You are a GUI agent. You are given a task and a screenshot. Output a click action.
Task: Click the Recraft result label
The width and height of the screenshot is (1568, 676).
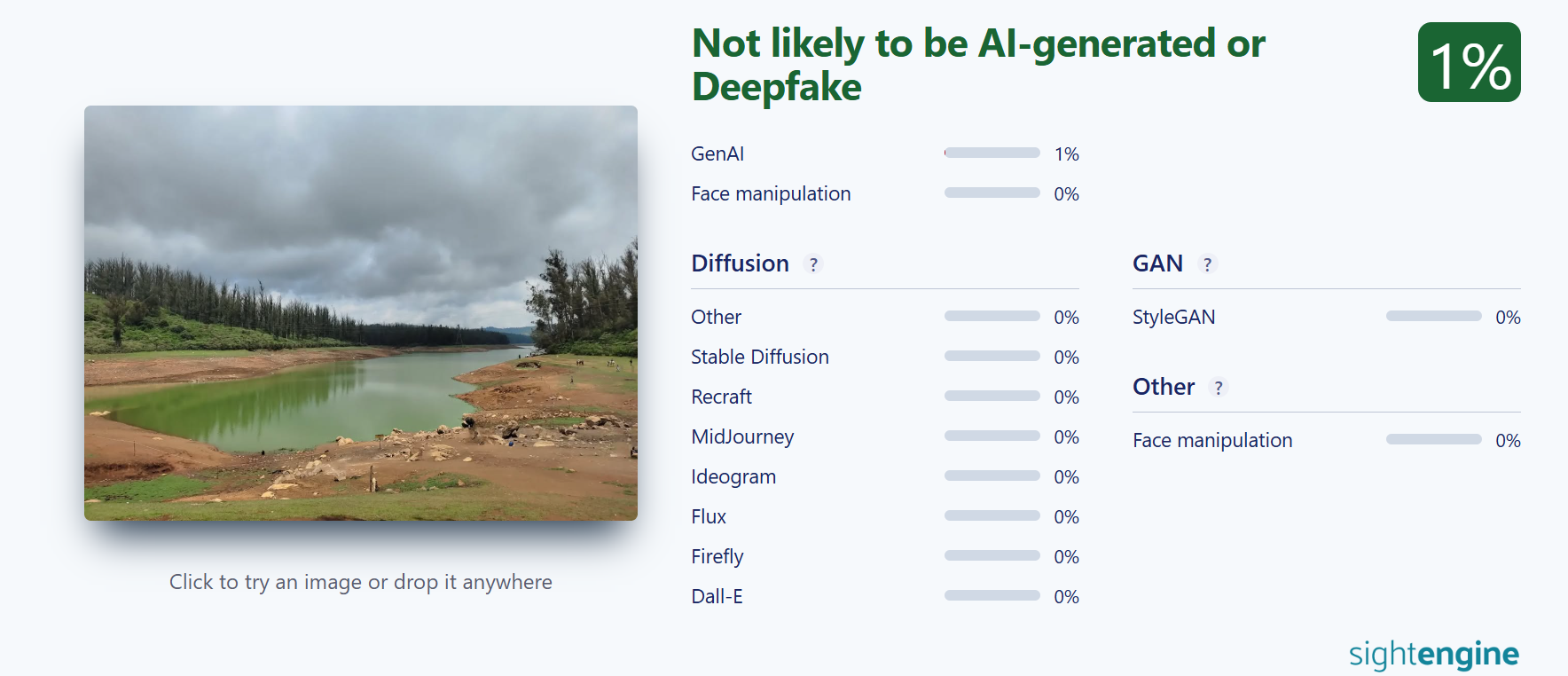[721, 397]
